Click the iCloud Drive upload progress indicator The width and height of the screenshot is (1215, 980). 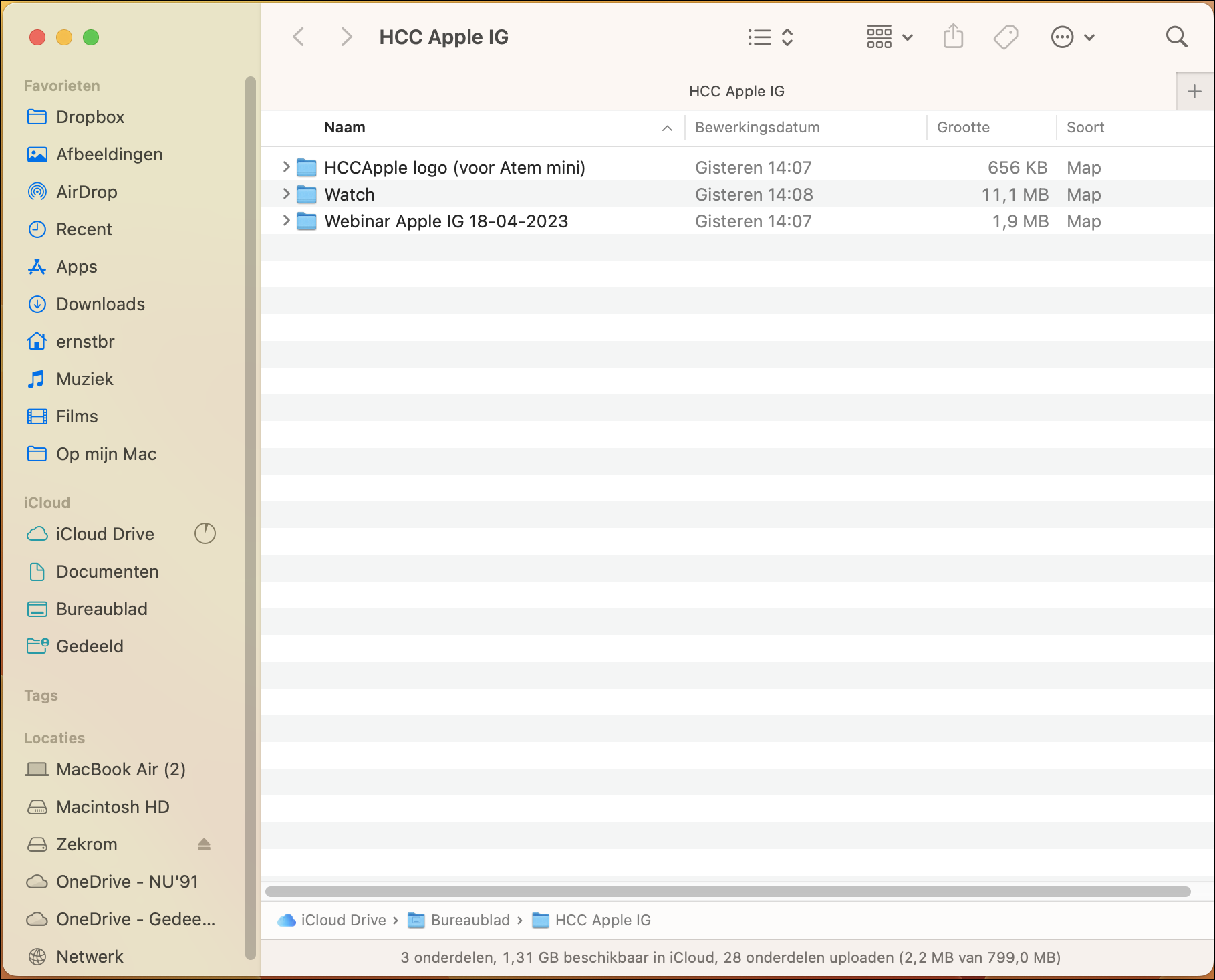(x=205, y=533)
